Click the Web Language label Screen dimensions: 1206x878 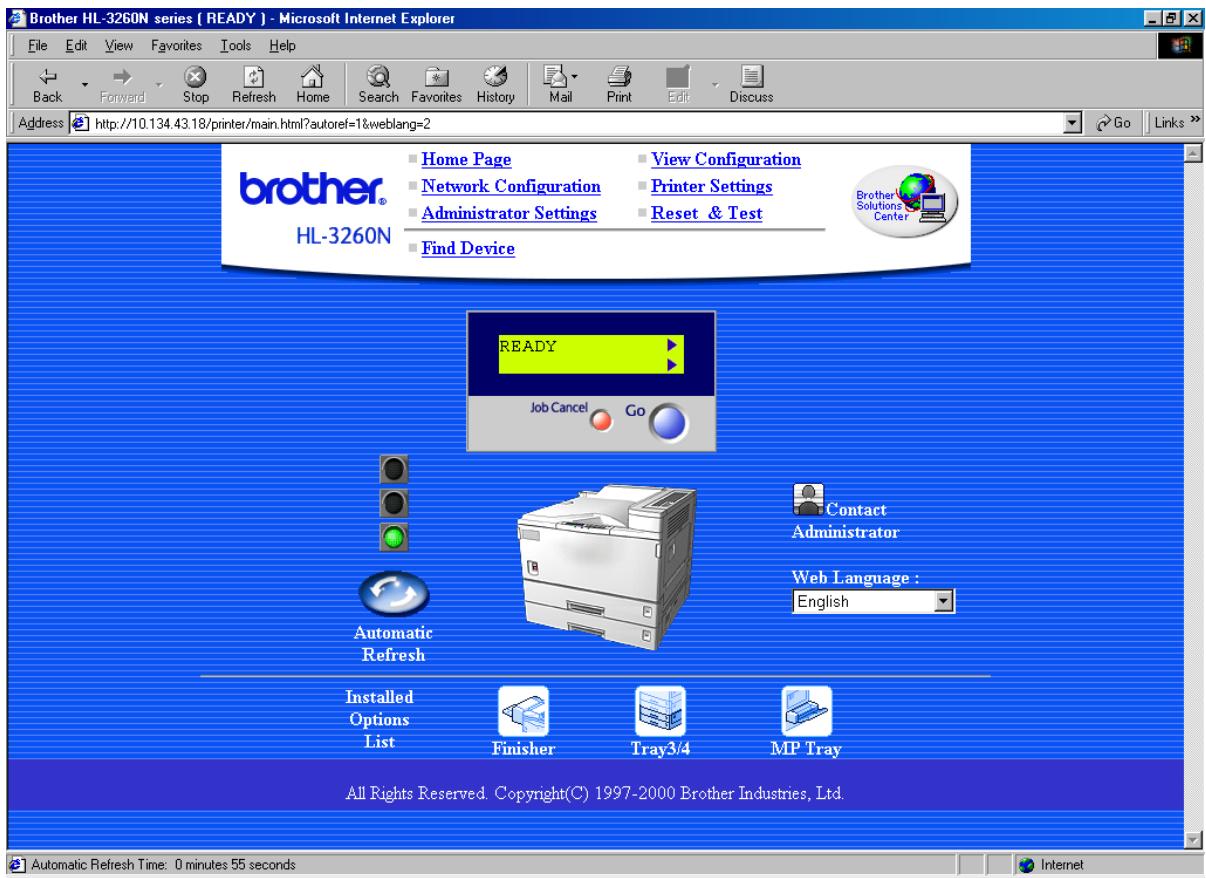click(x=856, y=577)
